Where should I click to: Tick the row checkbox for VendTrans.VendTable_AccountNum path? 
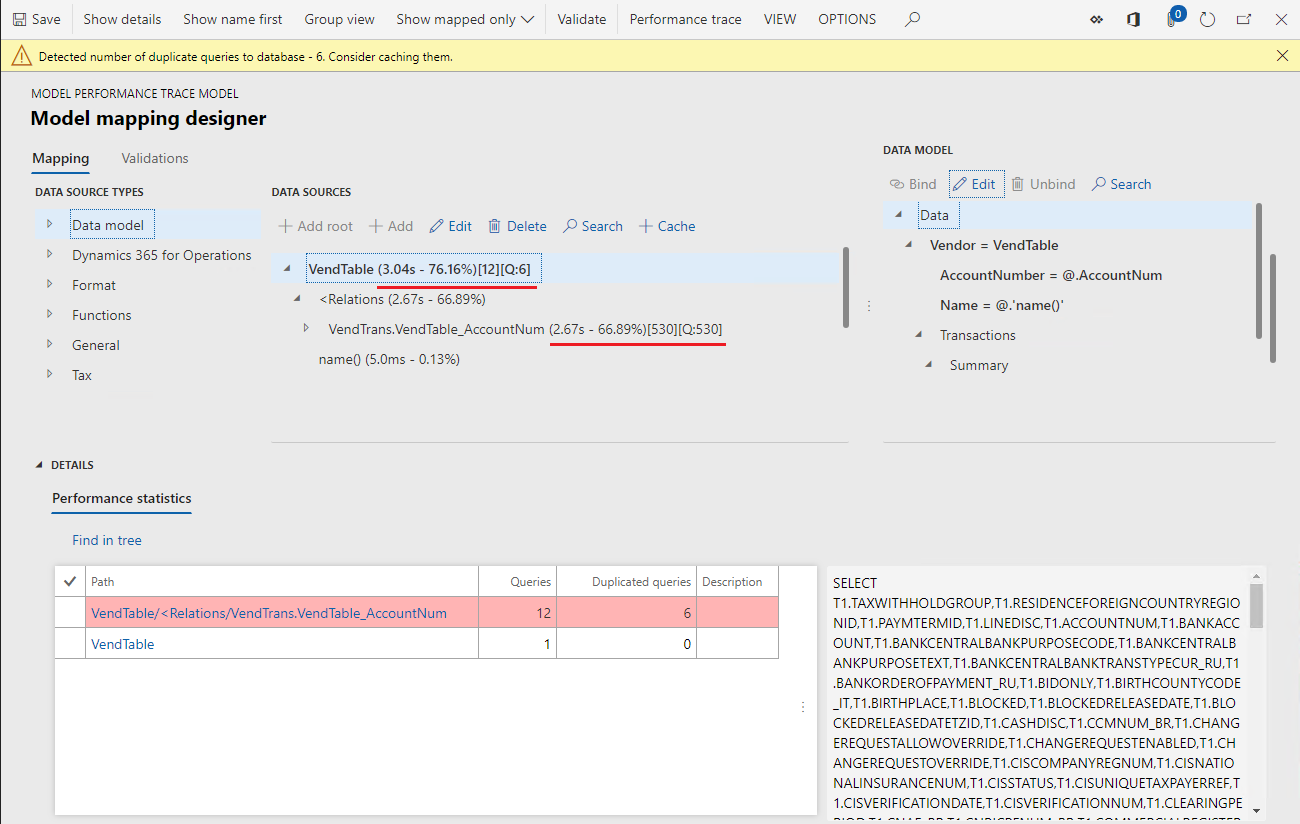tap(70, 613)
